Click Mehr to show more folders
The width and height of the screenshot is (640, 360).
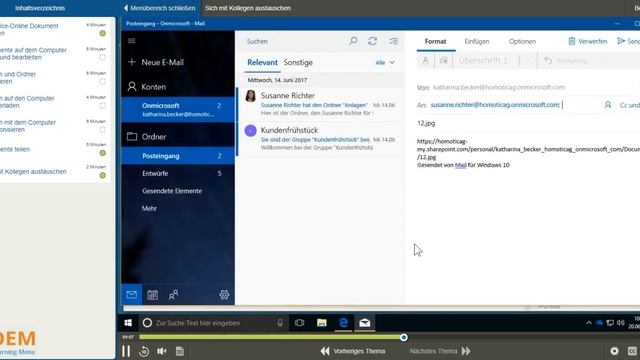coord(149,209)
